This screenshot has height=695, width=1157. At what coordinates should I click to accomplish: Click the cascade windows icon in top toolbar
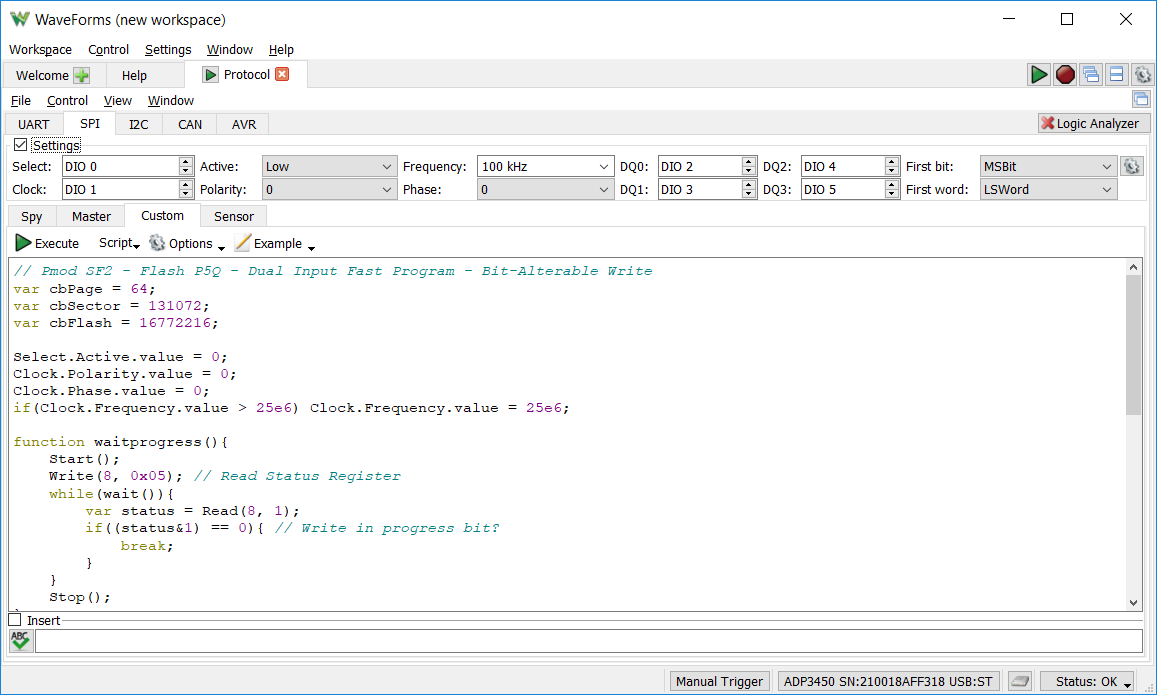pos(1091,75)
